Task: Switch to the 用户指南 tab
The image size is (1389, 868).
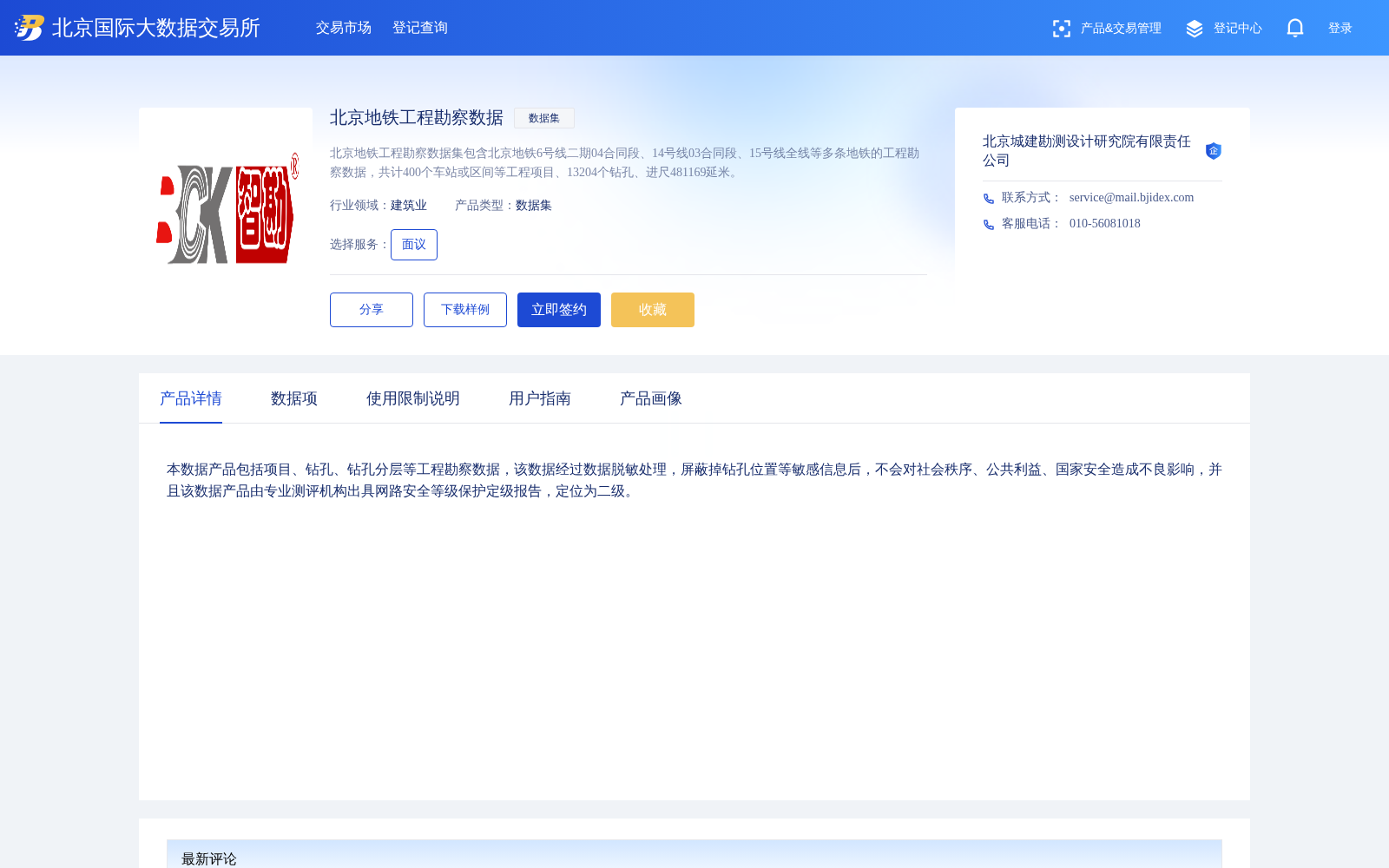Action: pyautogui.click(x=540, y=398)
